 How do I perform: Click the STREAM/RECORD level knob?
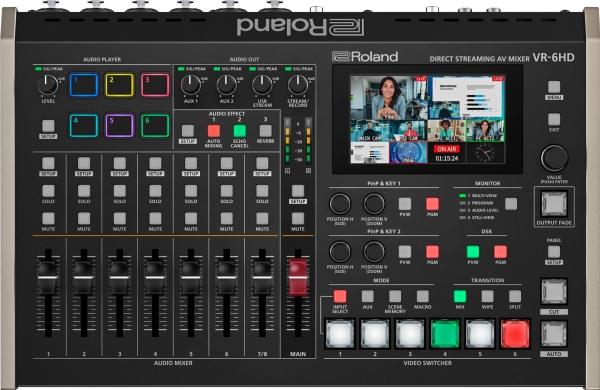(298, 85)
